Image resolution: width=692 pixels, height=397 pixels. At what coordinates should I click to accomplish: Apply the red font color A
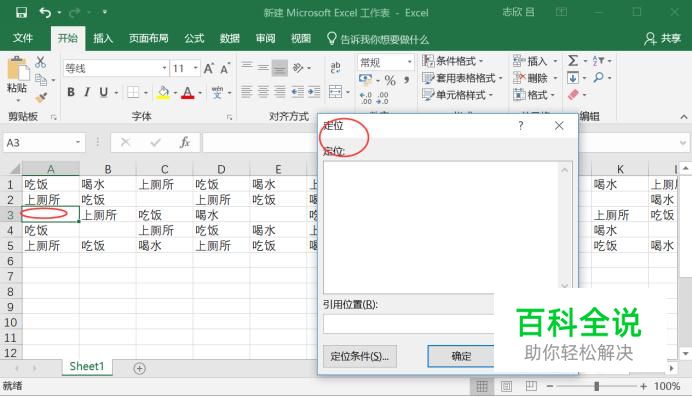click(188, 92)
